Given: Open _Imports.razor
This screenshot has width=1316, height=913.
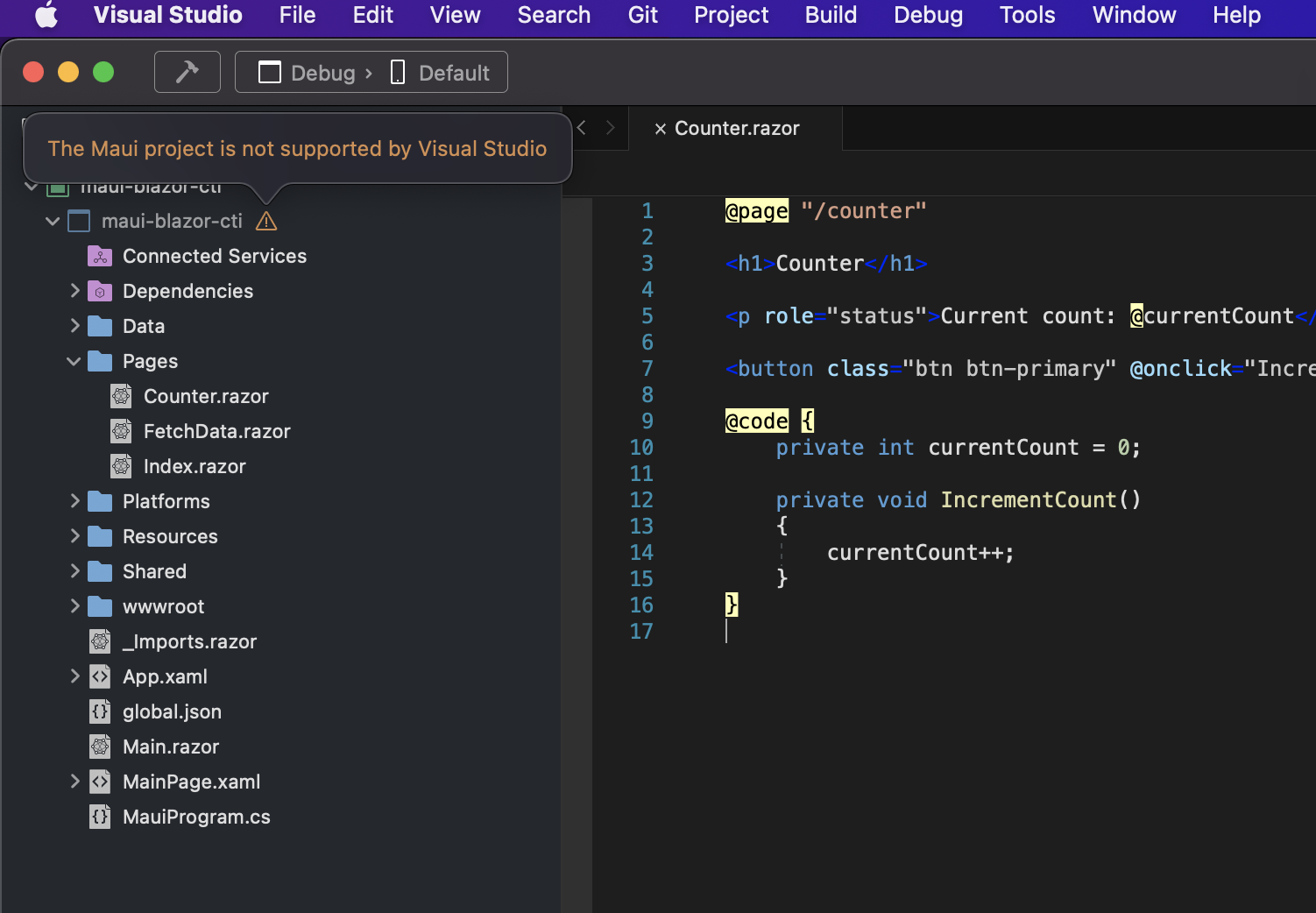Looking at the screenshot, I should [x=189, y=642].
